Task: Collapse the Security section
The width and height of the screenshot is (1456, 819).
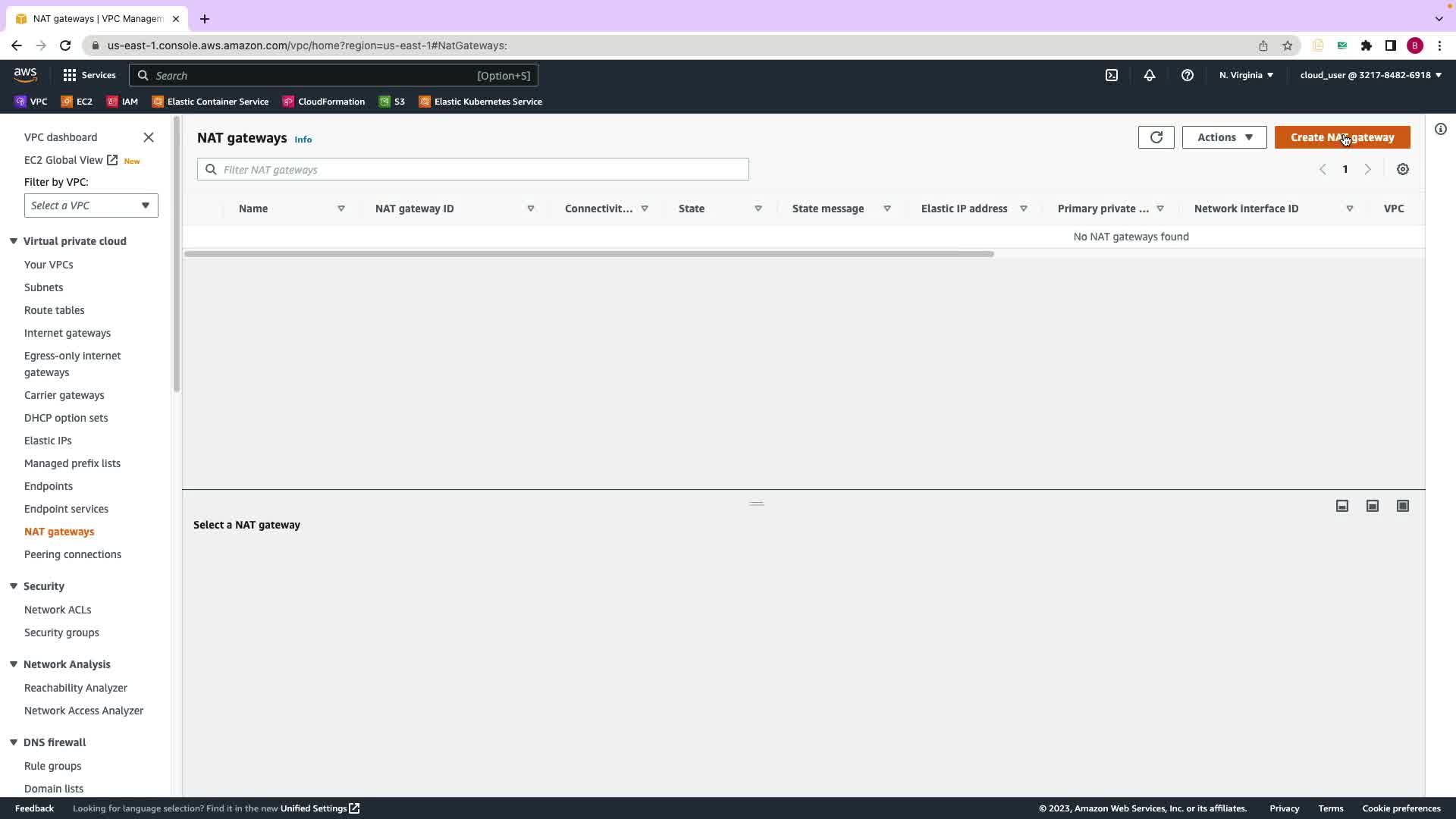Action: pos(14,586)
